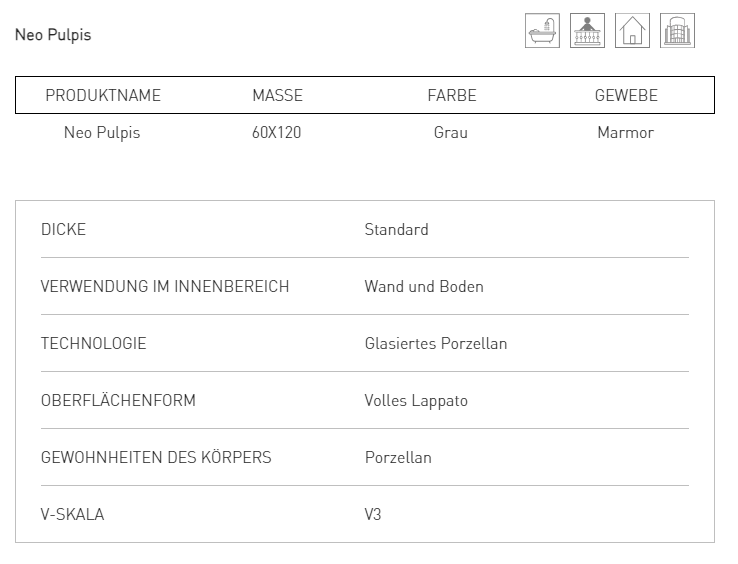This screenshot has height=564, width=738.
Task: Click the DICKE Standard row
Action: coord(365,230)
